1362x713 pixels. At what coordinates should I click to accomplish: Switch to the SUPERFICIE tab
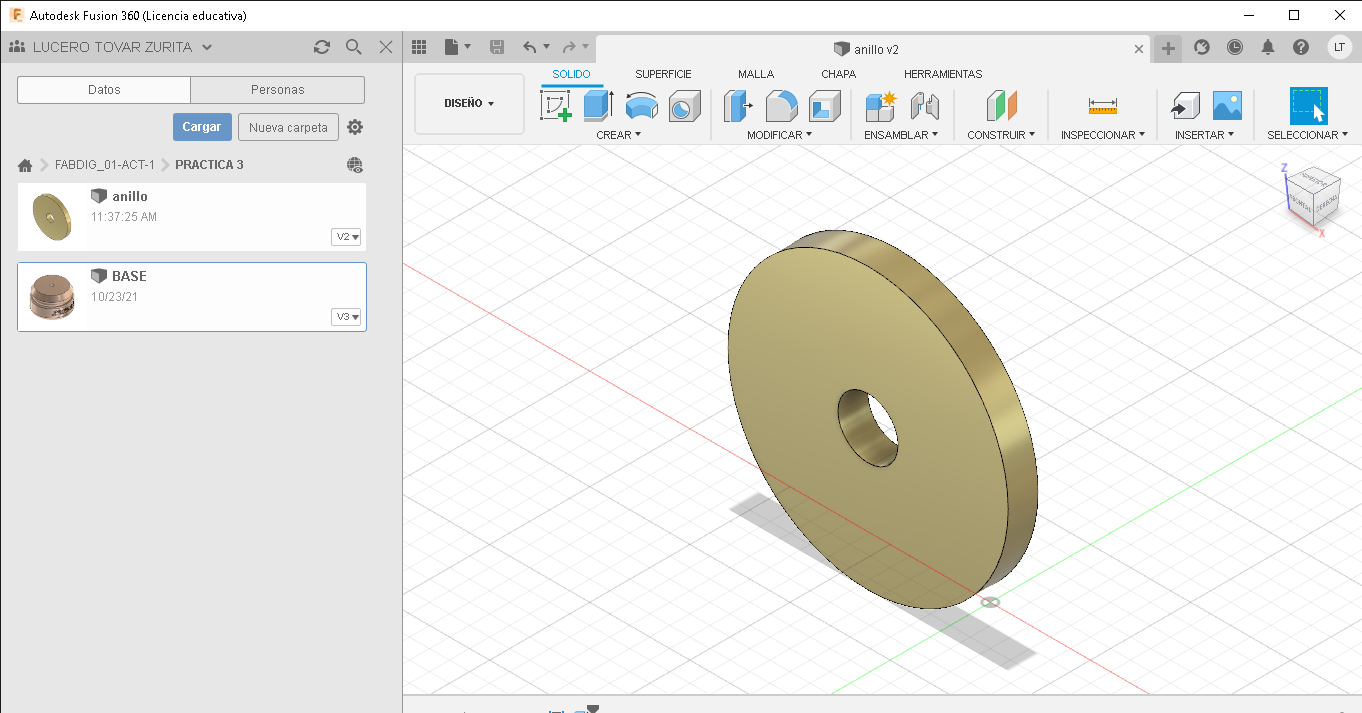click(663, 74)
